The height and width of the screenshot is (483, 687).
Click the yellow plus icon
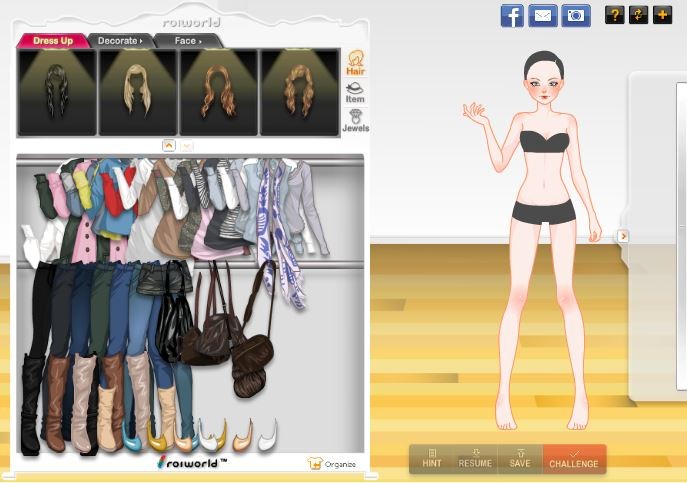pos(662,15)
